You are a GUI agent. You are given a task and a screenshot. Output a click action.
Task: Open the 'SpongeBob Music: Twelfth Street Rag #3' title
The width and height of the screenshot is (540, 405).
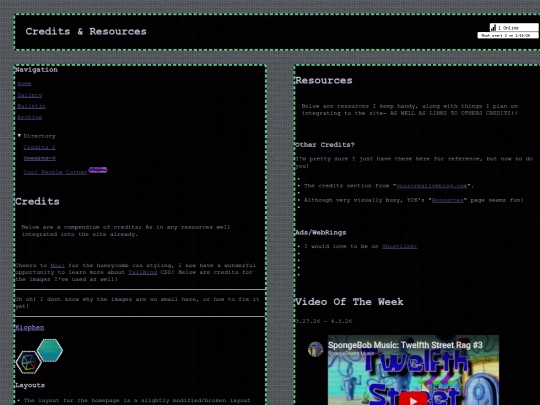pos(405,345)
